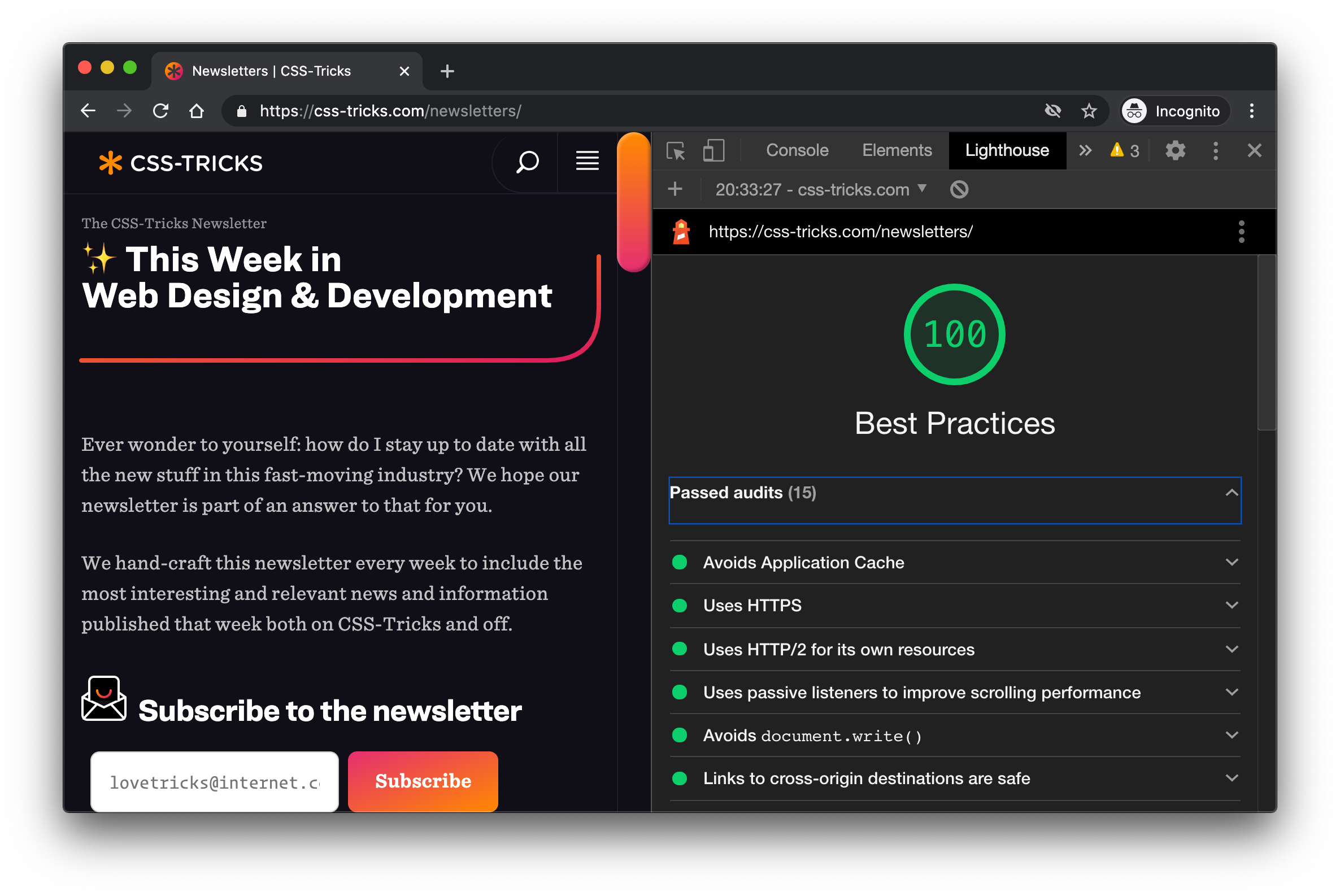Start a new Lighthouse audit with plus

(675, 189)
